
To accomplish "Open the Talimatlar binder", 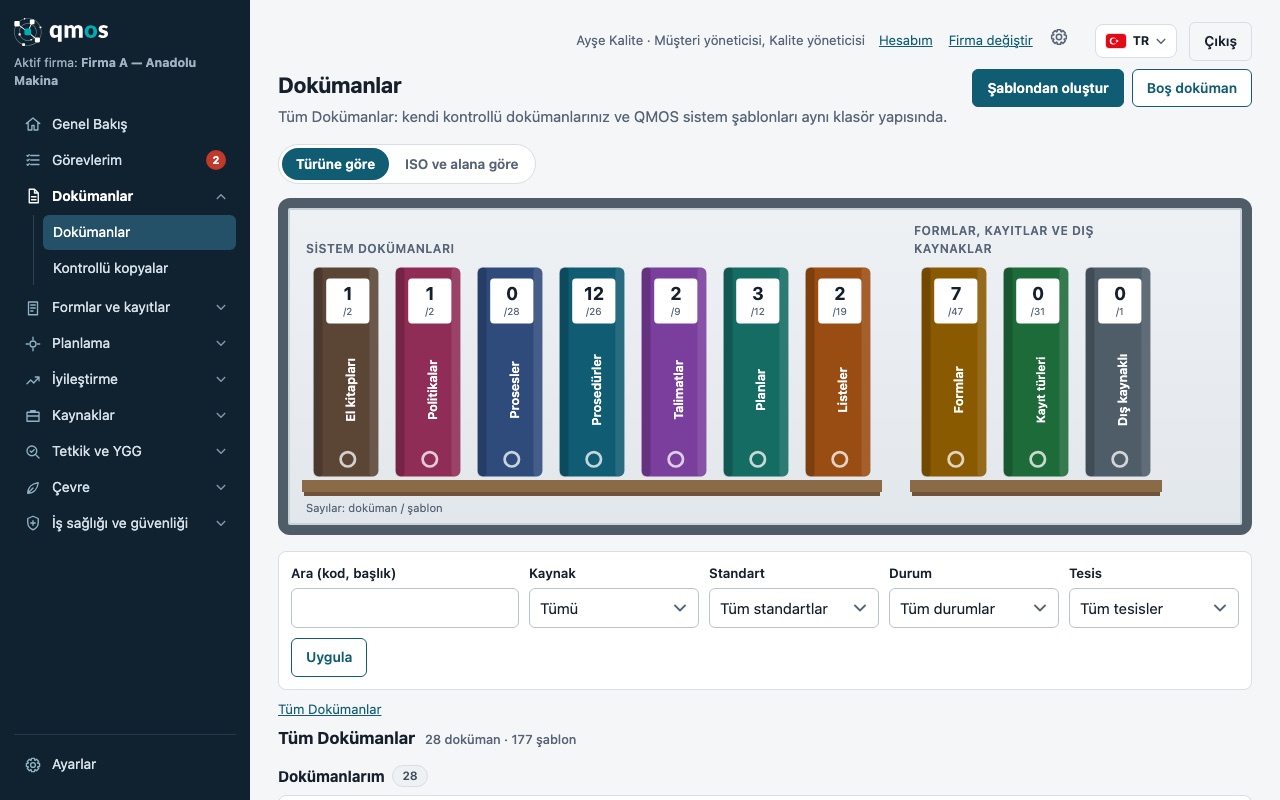I will click(x=674, y=372).
